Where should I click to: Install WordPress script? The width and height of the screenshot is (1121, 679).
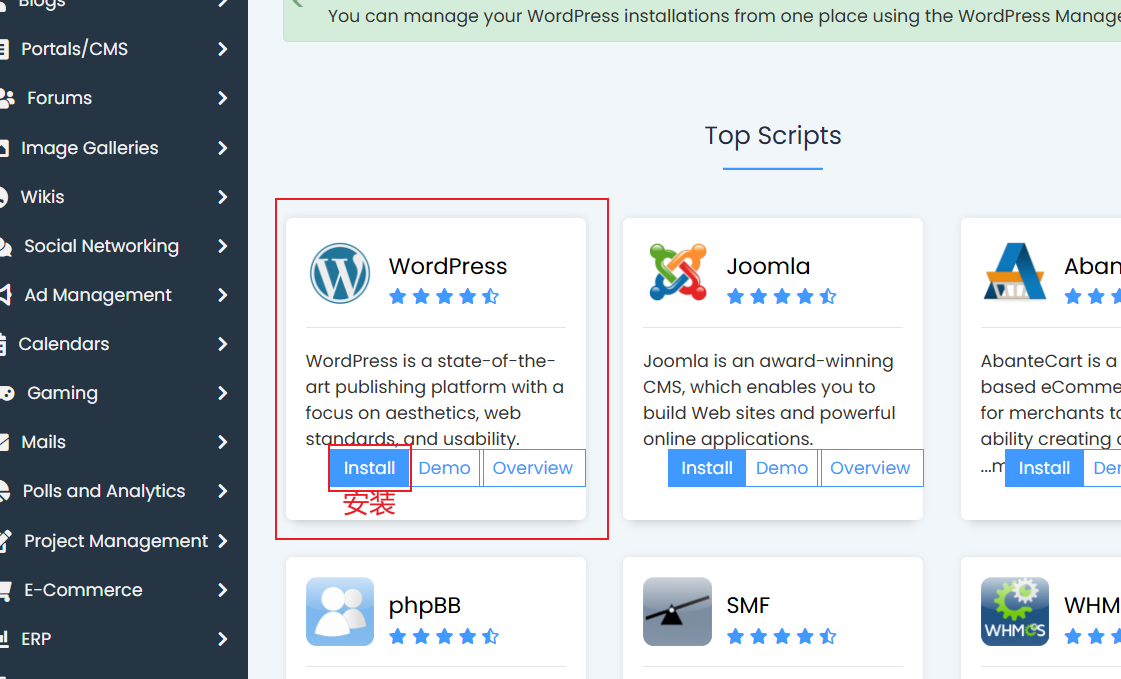coord(369,468)
